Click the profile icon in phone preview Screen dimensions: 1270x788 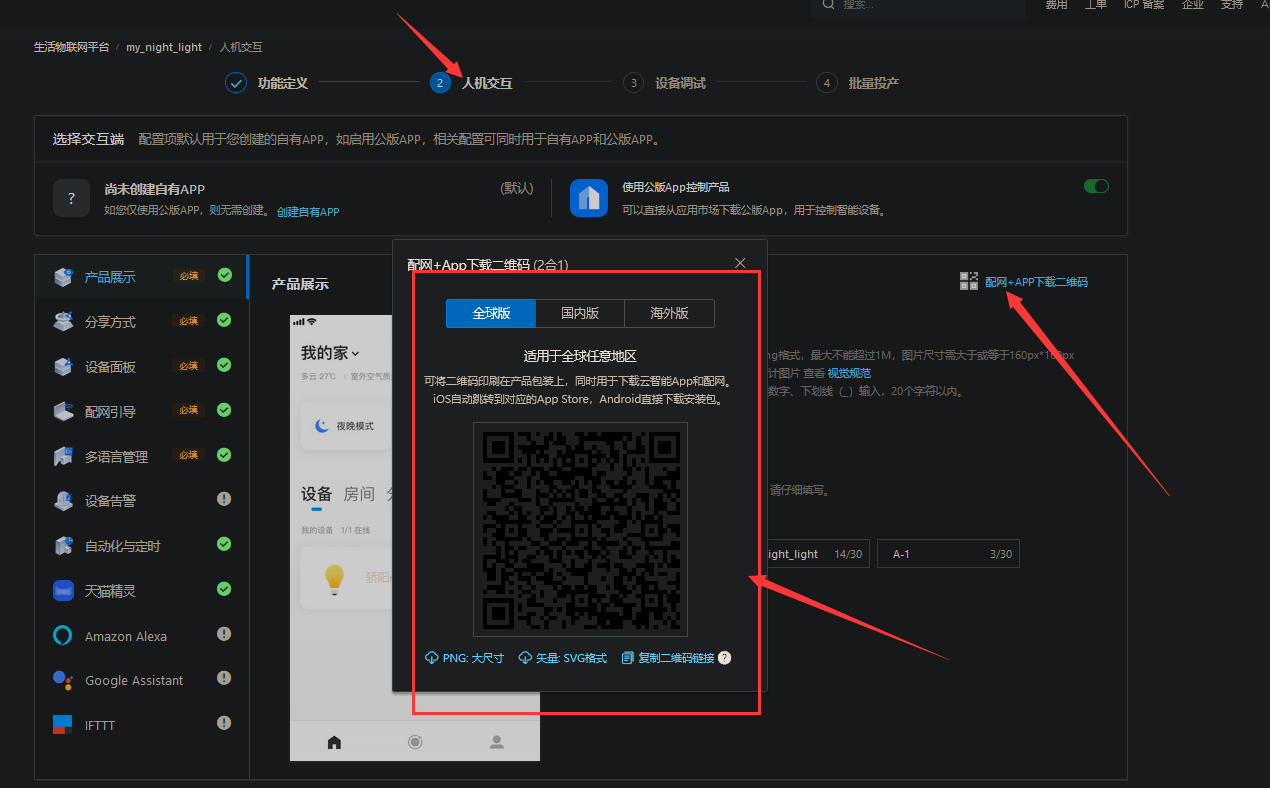pos(496,742)
